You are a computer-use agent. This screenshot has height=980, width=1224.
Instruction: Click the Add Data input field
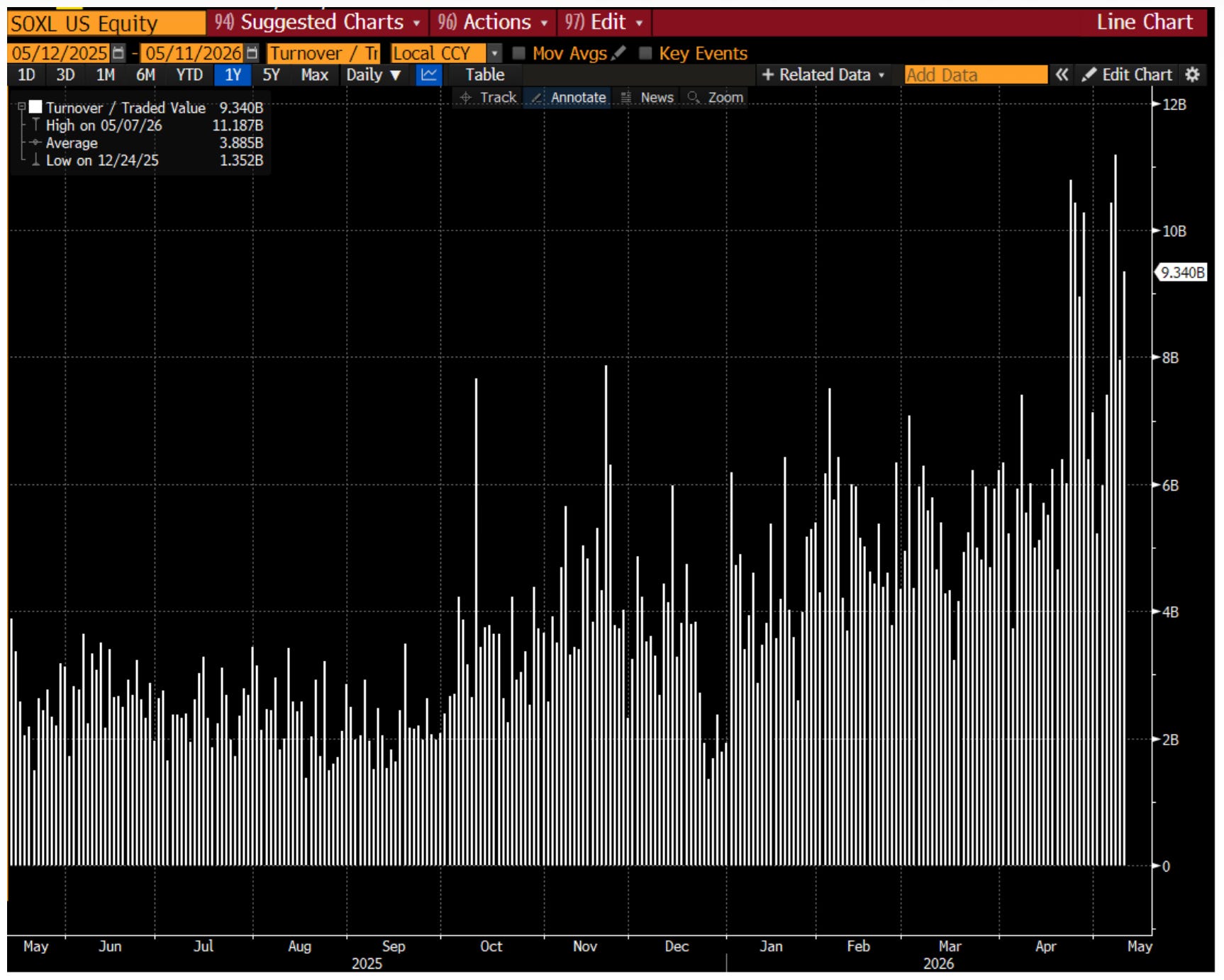[x=976, y=74]
